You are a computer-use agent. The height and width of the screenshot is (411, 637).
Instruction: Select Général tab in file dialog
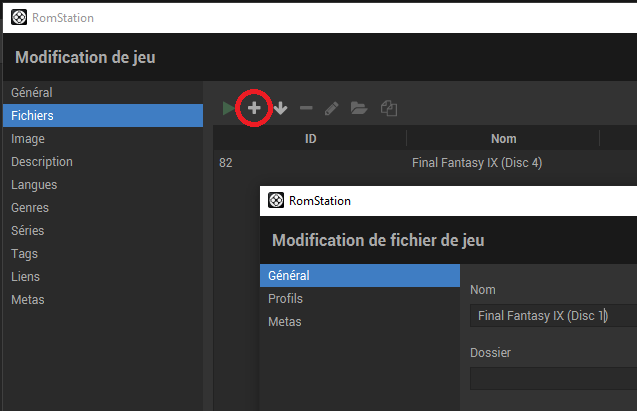coord(360,275)
